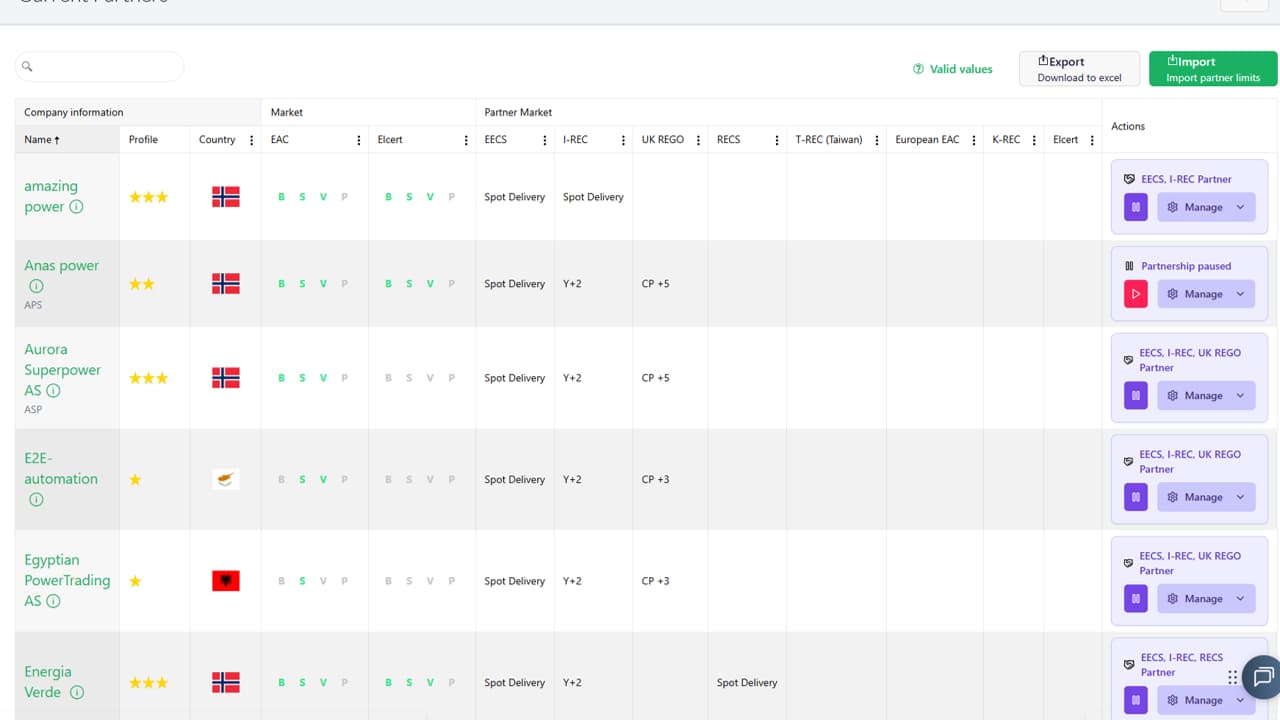Screen dimensions: 1280x720
Task: Pause partnership with amazing power
Action: pos(1135,207)
